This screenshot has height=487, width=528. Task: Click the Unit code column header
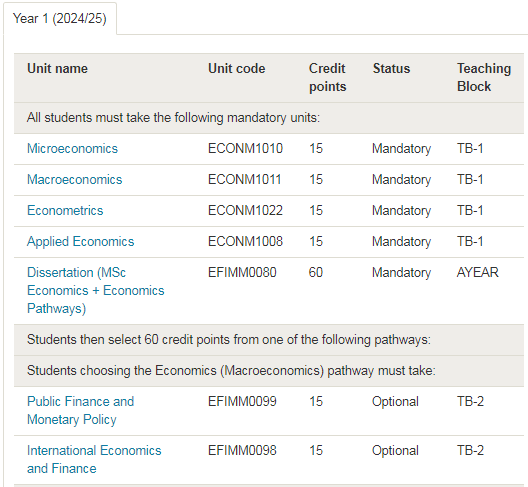237,68
